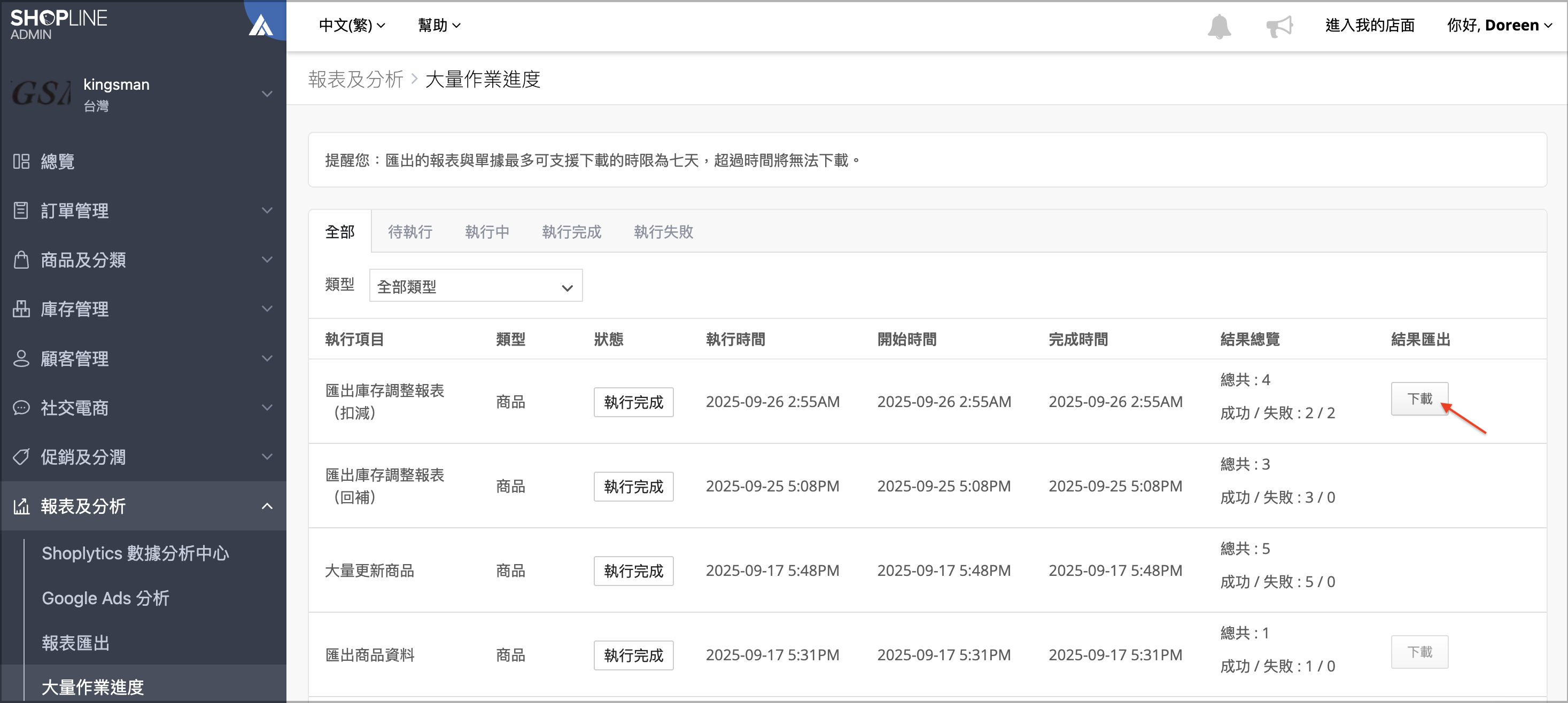This screenshot has height=703, width=1568.
Task: Click the 顧客管理 person icon
Action: 21,358
